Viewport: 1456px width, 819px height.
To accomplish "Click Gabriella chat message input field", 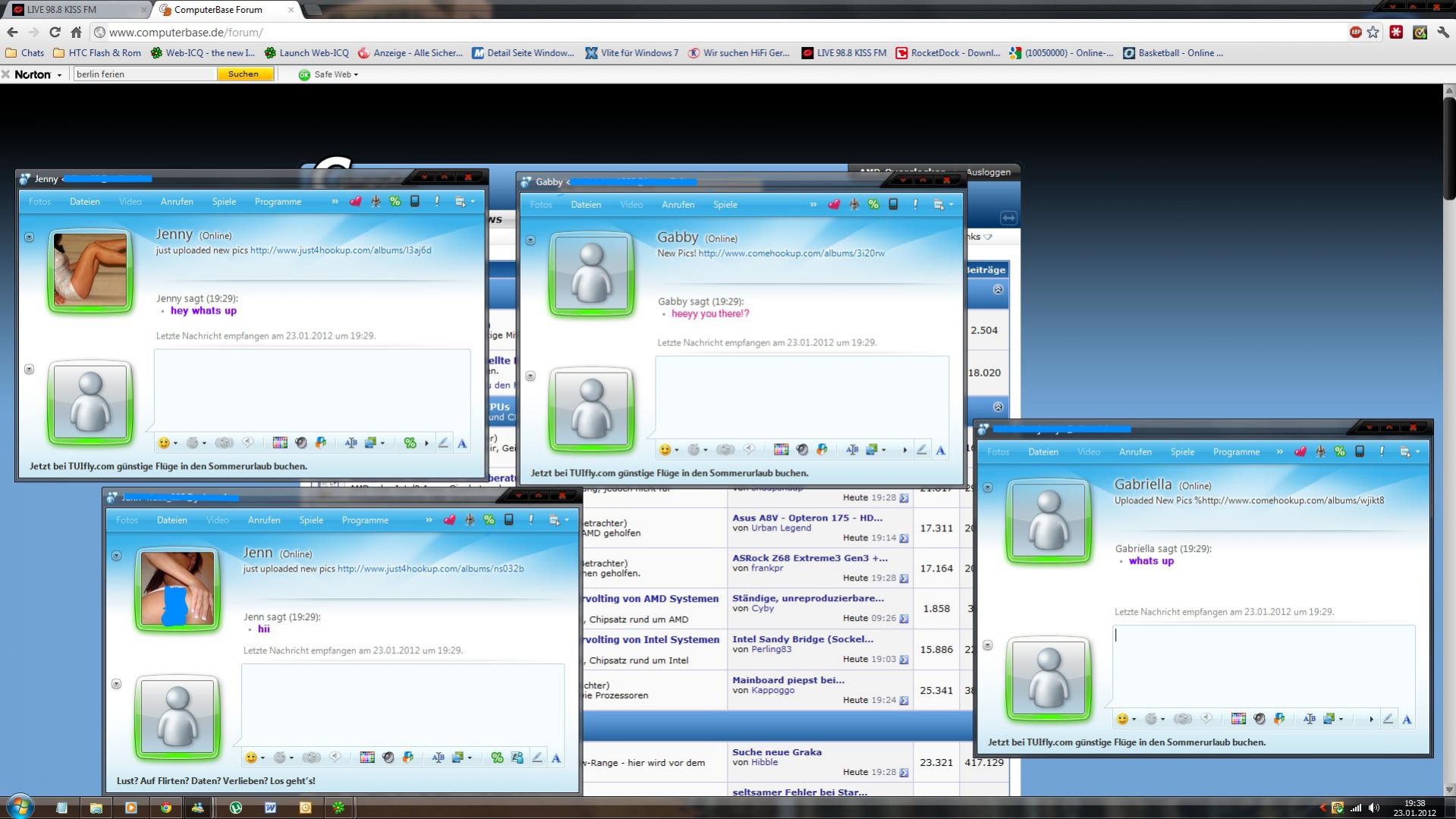I will [x=1263, y=666].
